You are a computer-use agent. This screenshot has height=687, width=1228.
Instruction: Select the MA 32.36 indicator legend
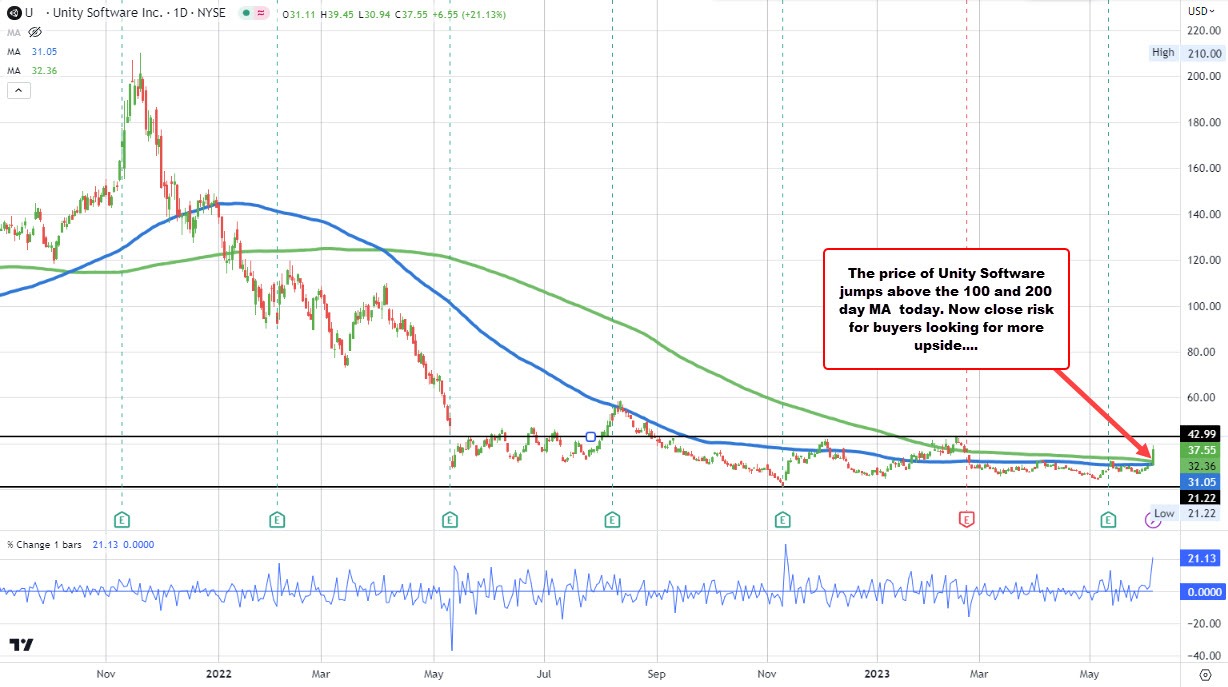point(34,70)
